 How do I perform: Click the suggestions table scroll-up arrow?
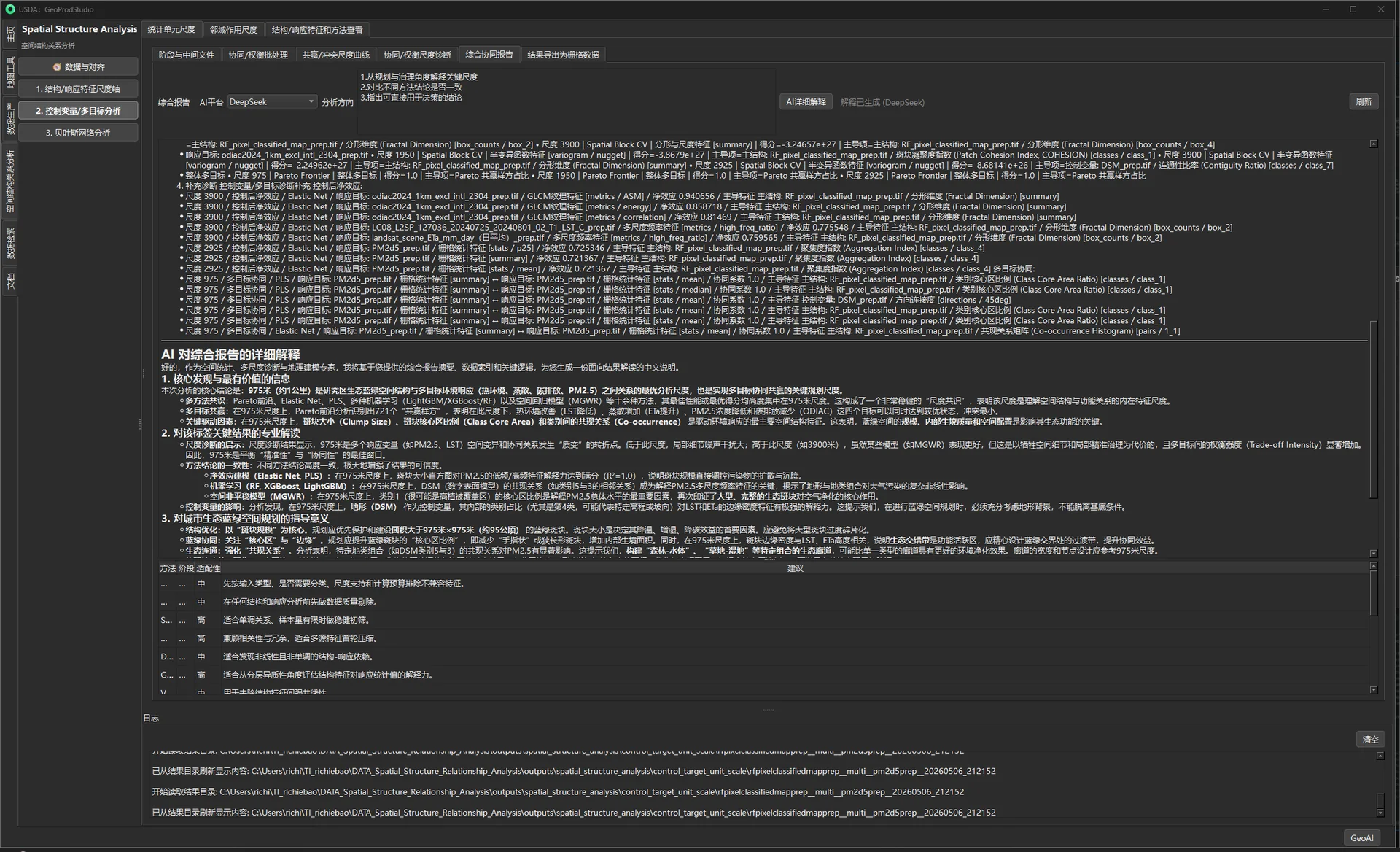pyautogui.click(x=1374, y=566)
